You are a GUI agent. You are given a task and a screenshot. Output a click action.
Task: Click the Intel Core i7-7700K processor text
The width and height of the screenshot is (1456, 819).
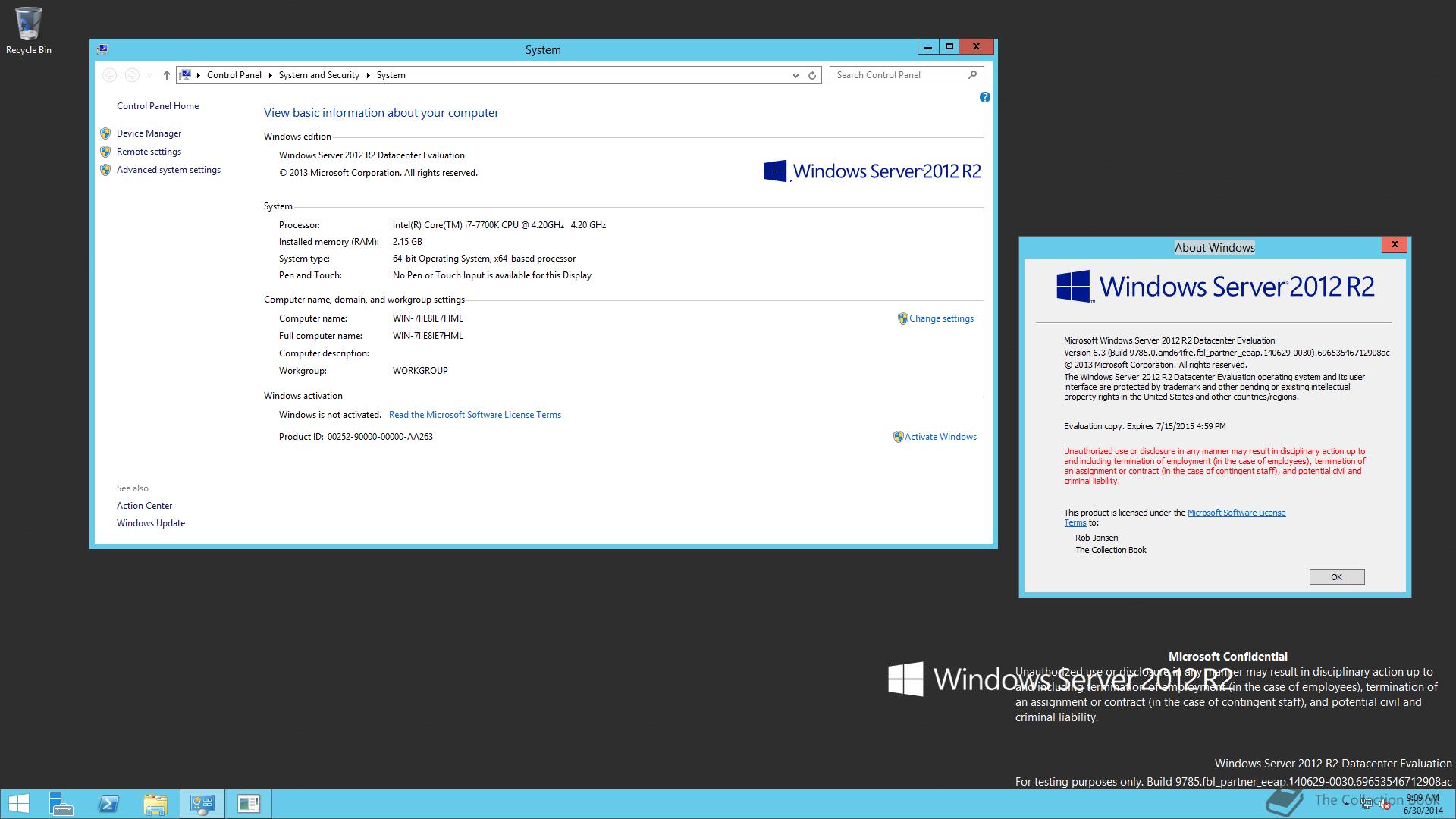pos(499,225)
